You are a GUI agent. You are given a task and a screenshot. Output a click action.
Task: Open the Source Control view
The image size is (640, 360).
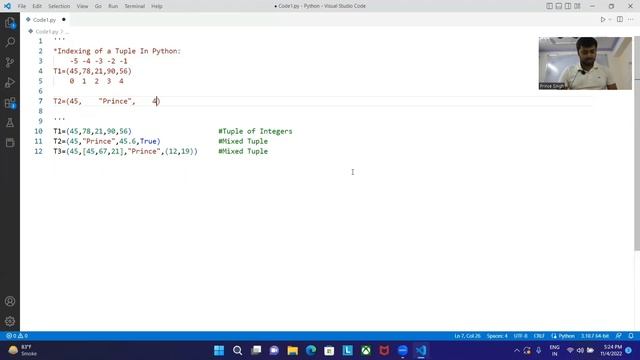[10, 62]
